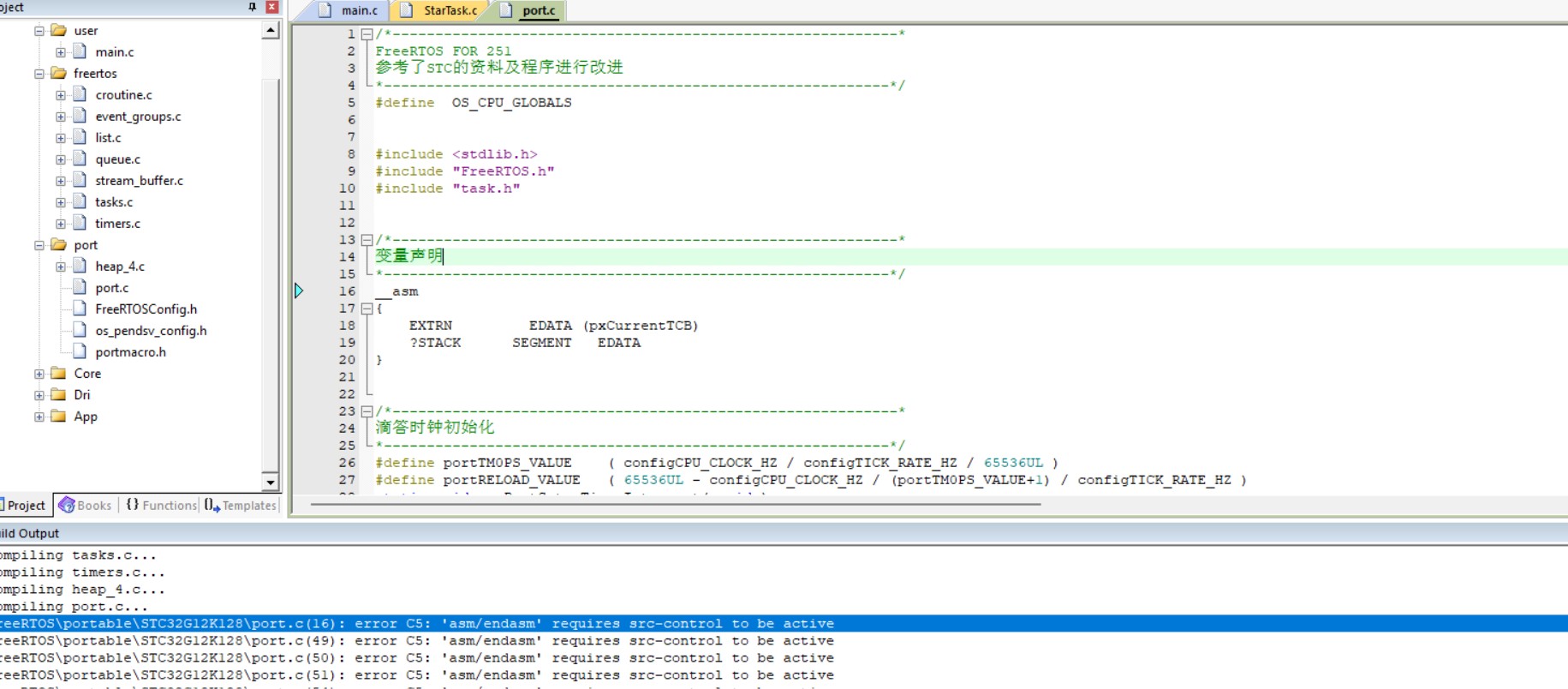Viewport: 1568px width, 689px height.
Task: Select queue.c in project tree
Action: pyautogui.click(x=117, y=159)
